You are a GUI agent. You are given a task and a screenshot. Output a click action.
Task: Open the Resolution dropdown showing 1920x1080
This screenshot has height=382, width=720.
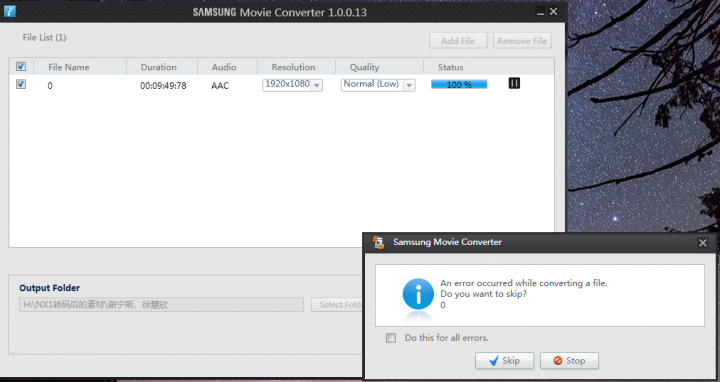pyautogui.click(x=292, y=85)
